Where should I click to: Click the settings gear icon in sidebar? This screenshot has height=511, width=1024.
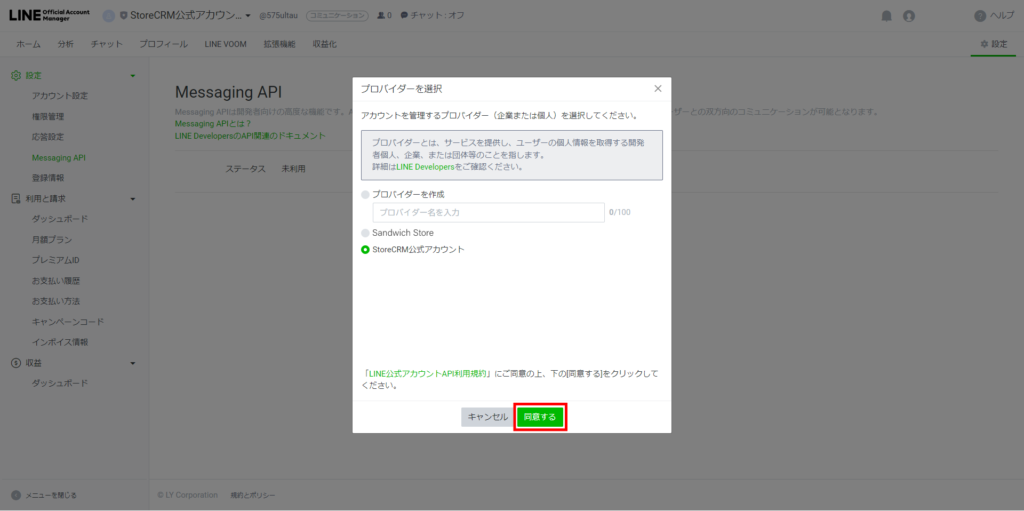pyautogui.click(x=16, y=76)
